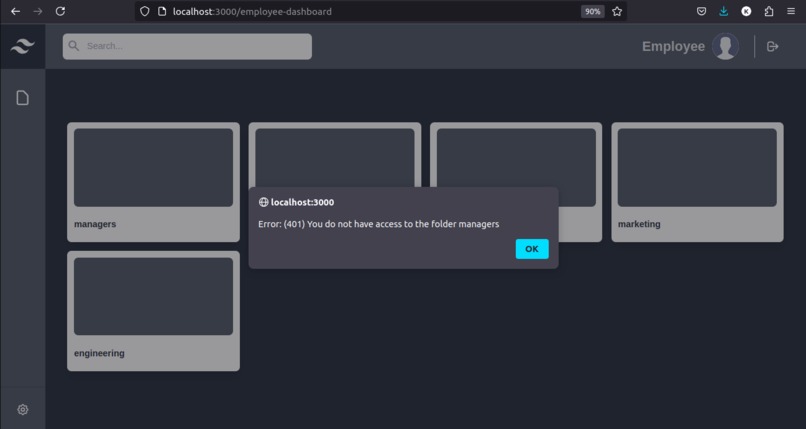Click the magnifier icon in the search box
The height and width of the screenshot is (429, 806).
click(x=74, y=46)
